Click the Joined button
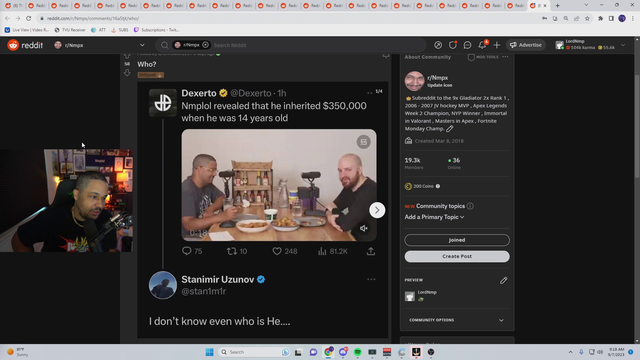The width and height of the screenshot is (640, 360). (x=457, y=240)
